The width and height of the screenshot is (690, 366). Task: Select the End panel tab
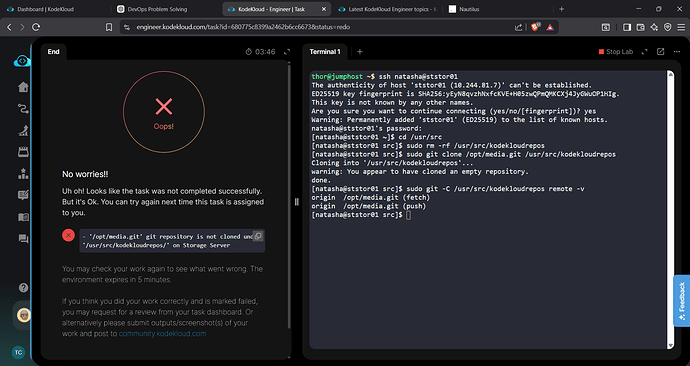(x=53, y=52)
